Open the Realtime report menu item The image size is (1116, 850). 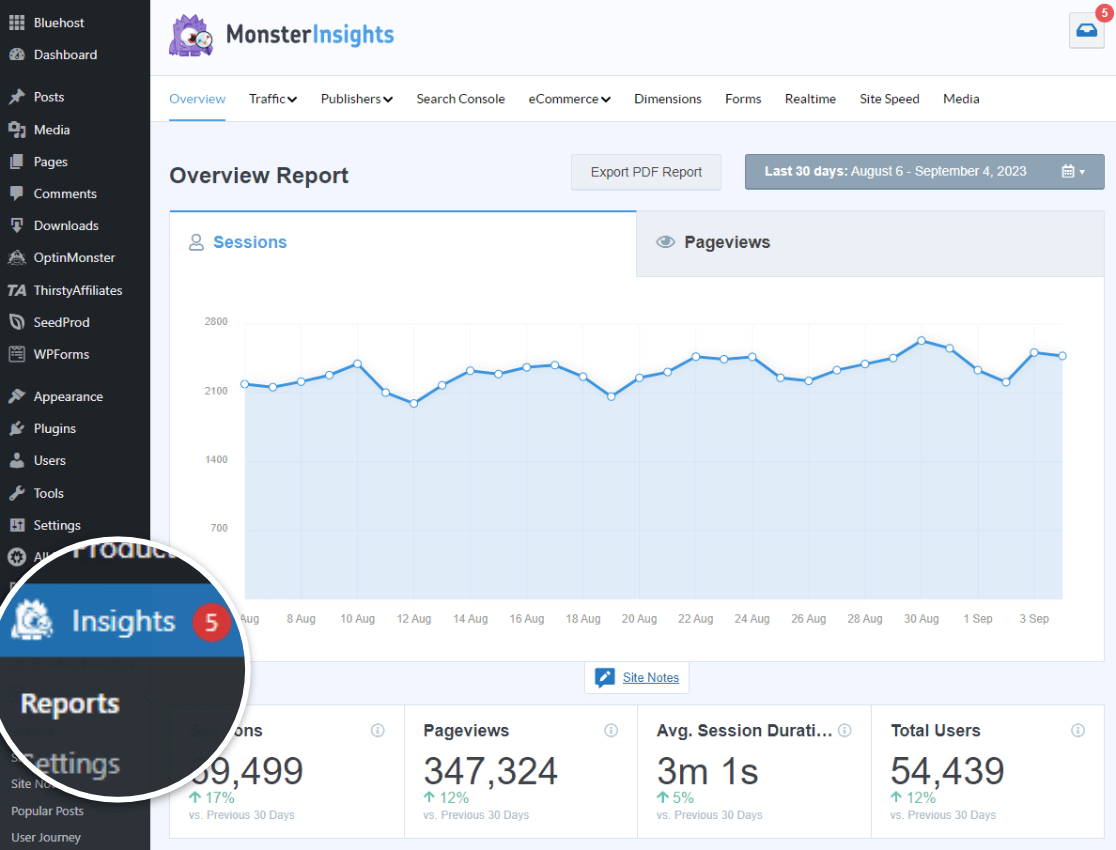[810, 99]
